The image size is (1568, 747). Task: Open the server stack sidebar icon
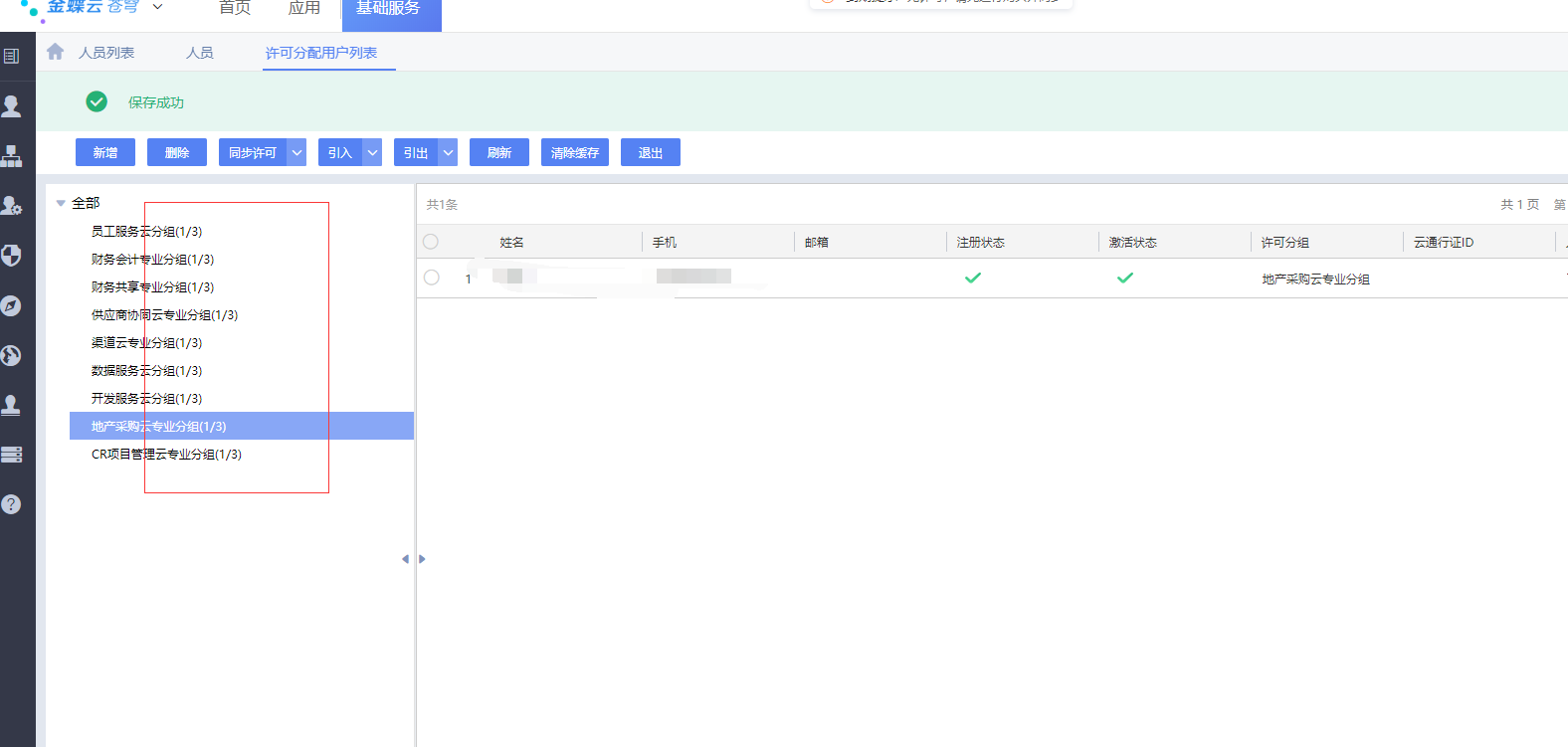(12, 455)
